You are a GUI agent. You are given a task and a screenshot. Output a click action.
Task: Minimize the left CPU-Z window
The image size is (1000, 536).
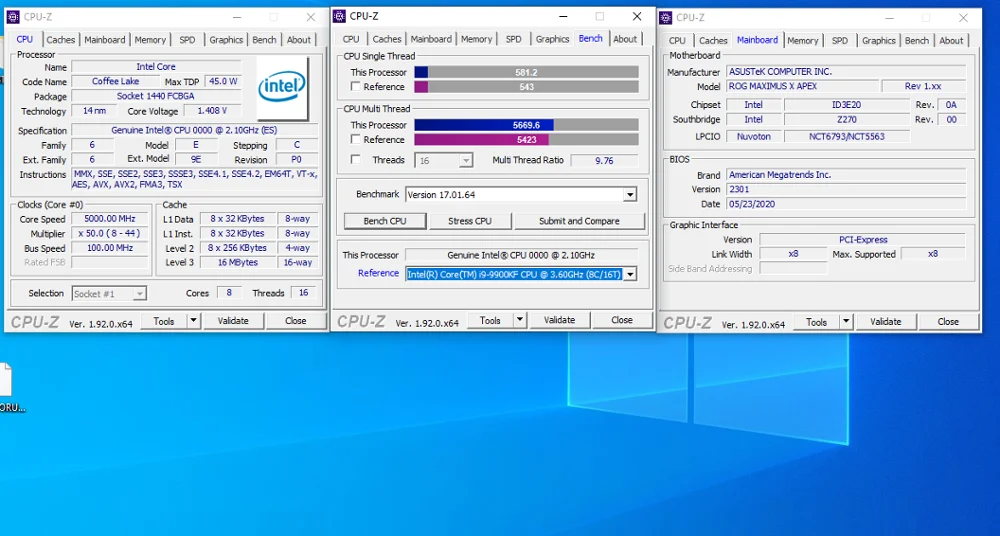coord(236,16)
